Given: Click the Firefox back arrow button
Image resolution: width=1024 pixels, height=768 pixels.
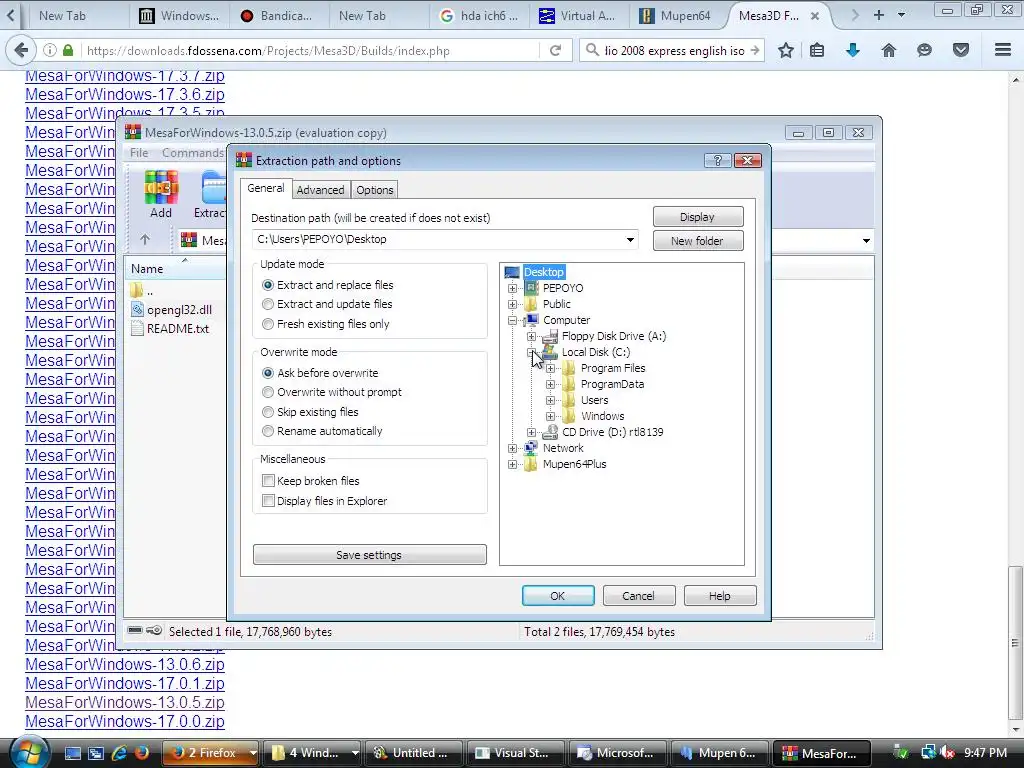Looking at the screenshot, I should point(21,50).
